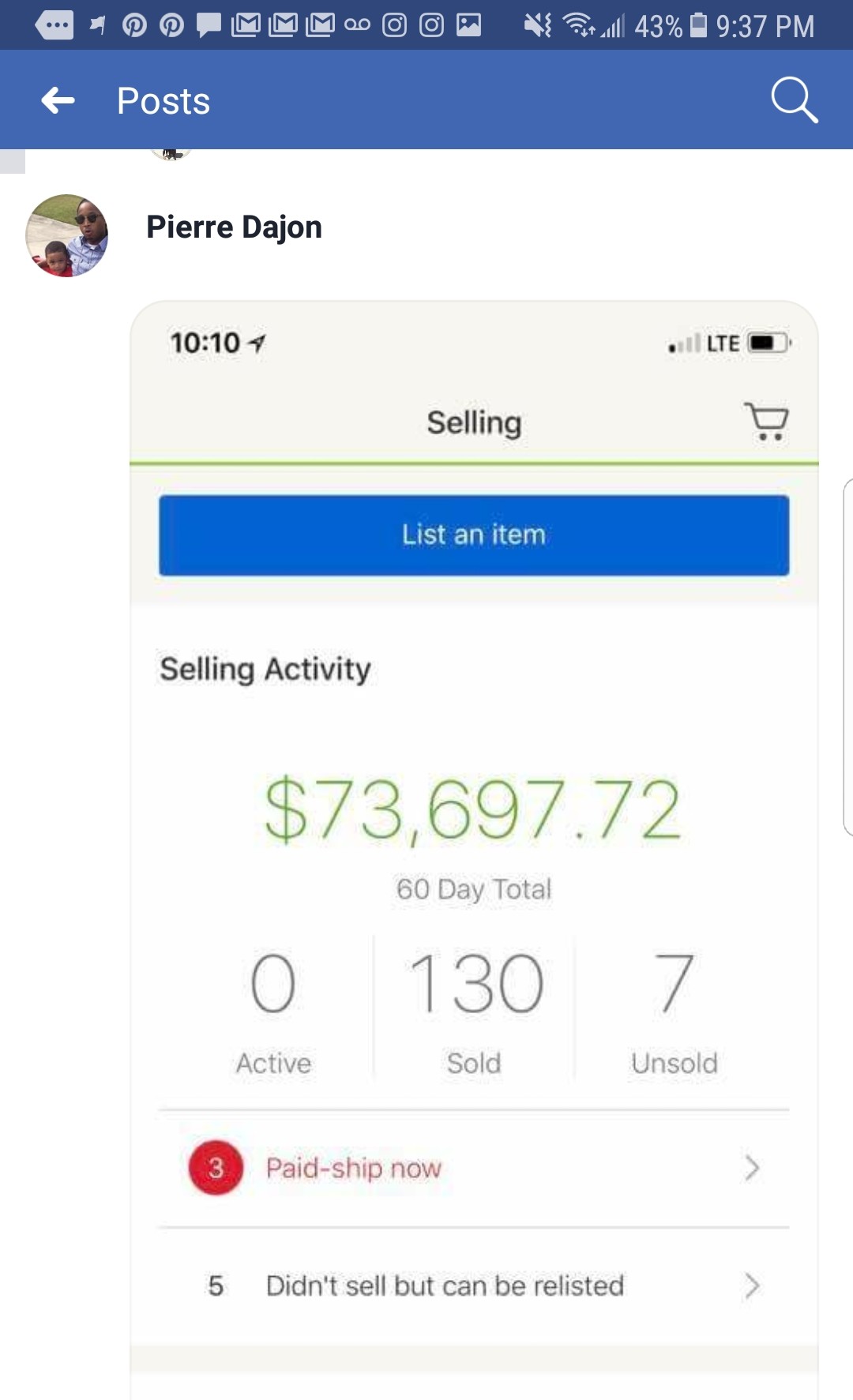
Task: Expand the Paid-ship now chevron
Action: (x=752, y=1168)
